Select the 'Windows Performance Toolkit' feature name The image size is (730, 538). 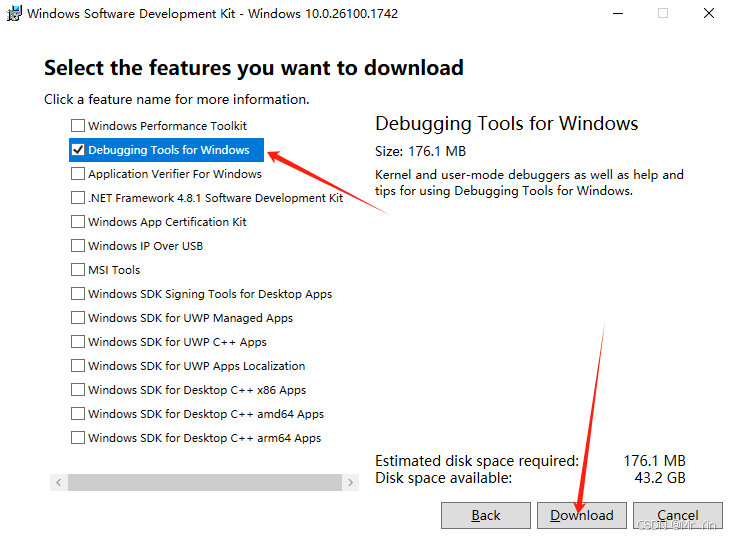pos(168,126)
